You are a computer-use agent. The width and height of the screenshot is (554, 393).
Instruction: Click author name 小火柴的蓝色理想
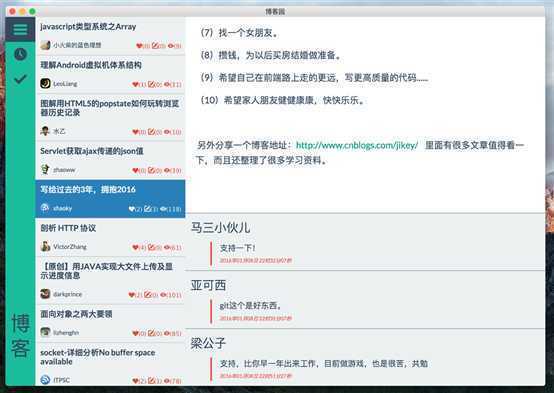tap(77, 45)
